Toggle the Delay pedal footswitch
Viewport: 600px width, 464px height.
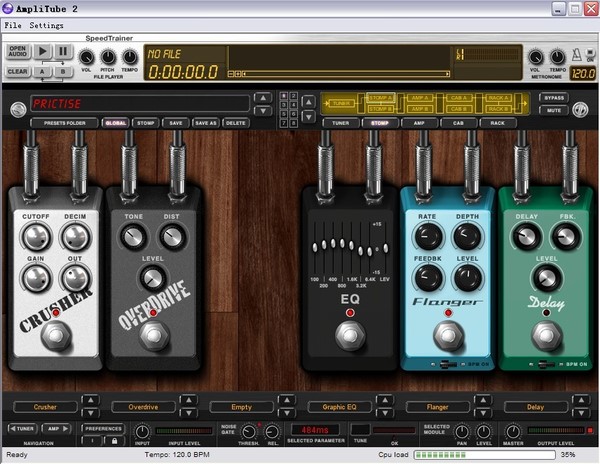[546, 336]
